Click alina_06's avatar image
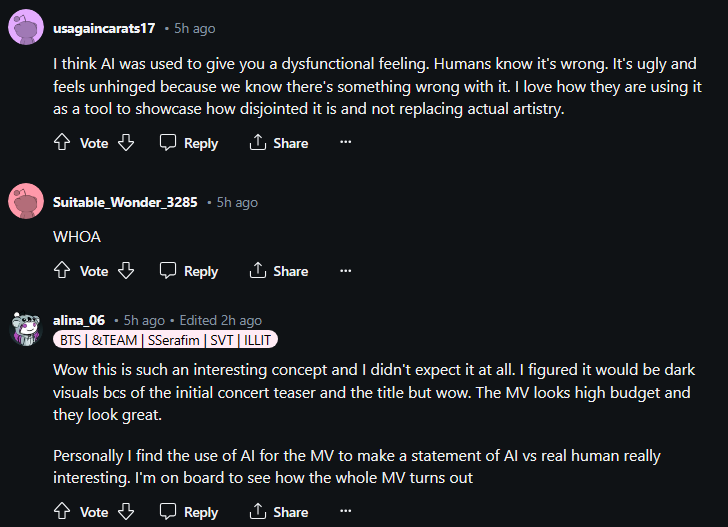This screenshot has height=527, width=728. click(25, 328)
